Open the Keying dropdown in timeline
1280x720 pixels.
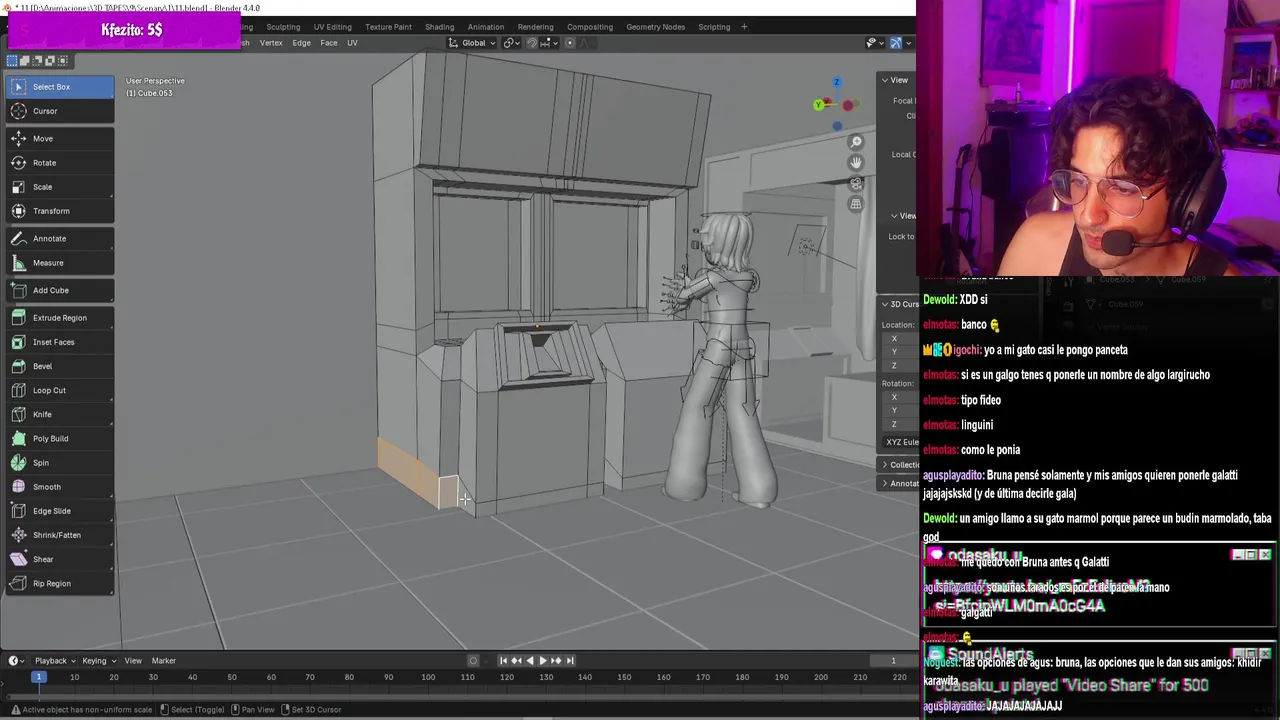tap(98, 660)
